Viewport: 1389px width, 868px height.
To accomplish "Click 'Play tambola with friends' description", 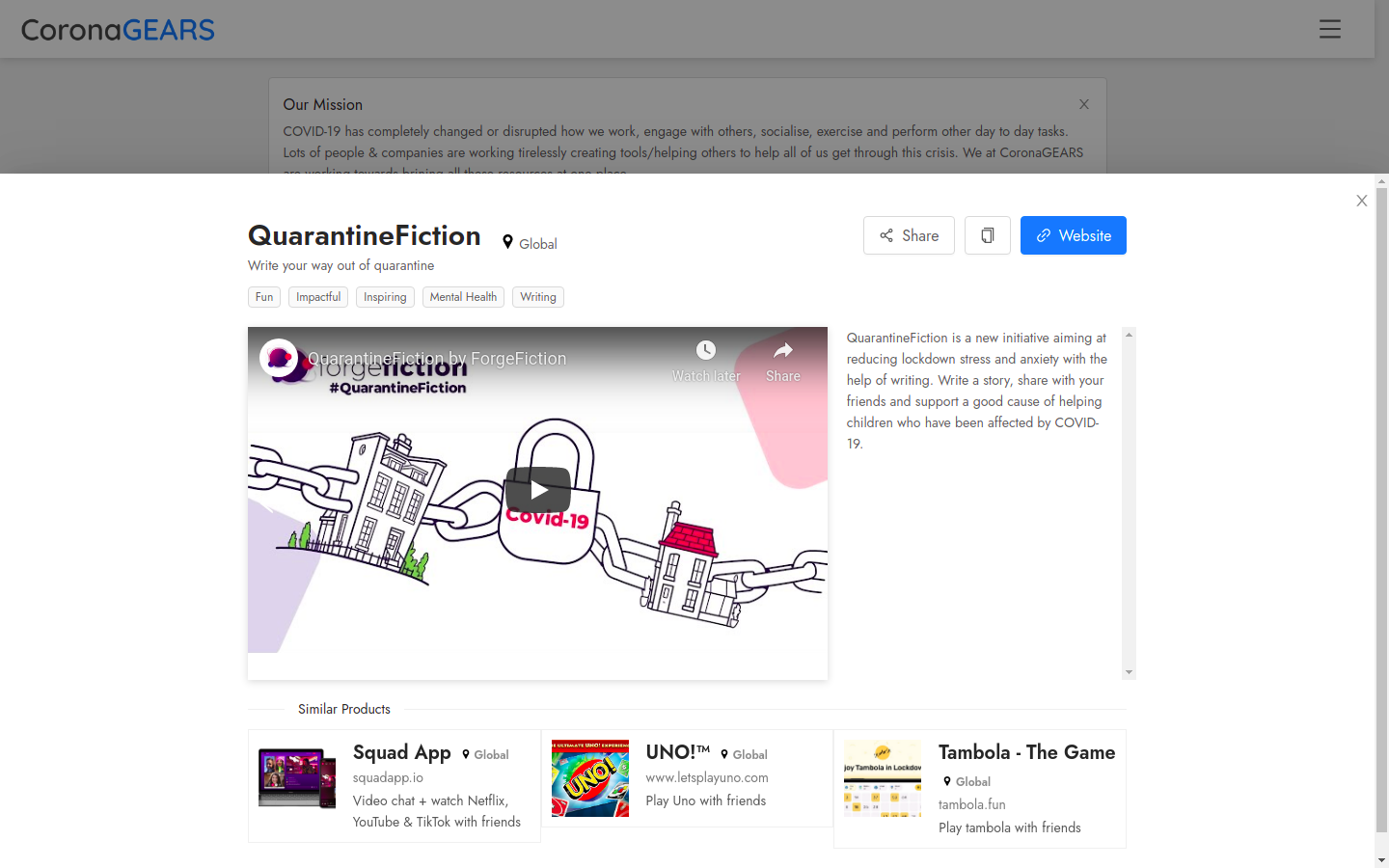I will click(1010, 827).
